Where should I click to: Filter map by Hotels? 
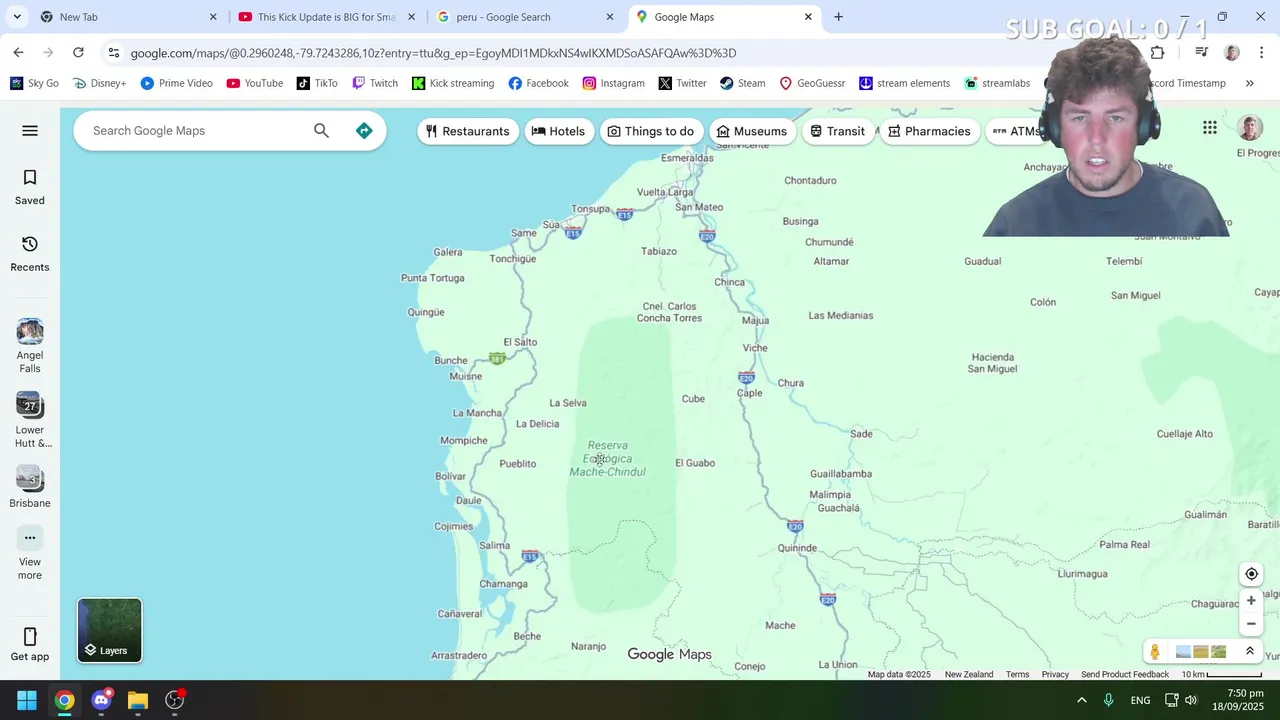click(559, 131)
